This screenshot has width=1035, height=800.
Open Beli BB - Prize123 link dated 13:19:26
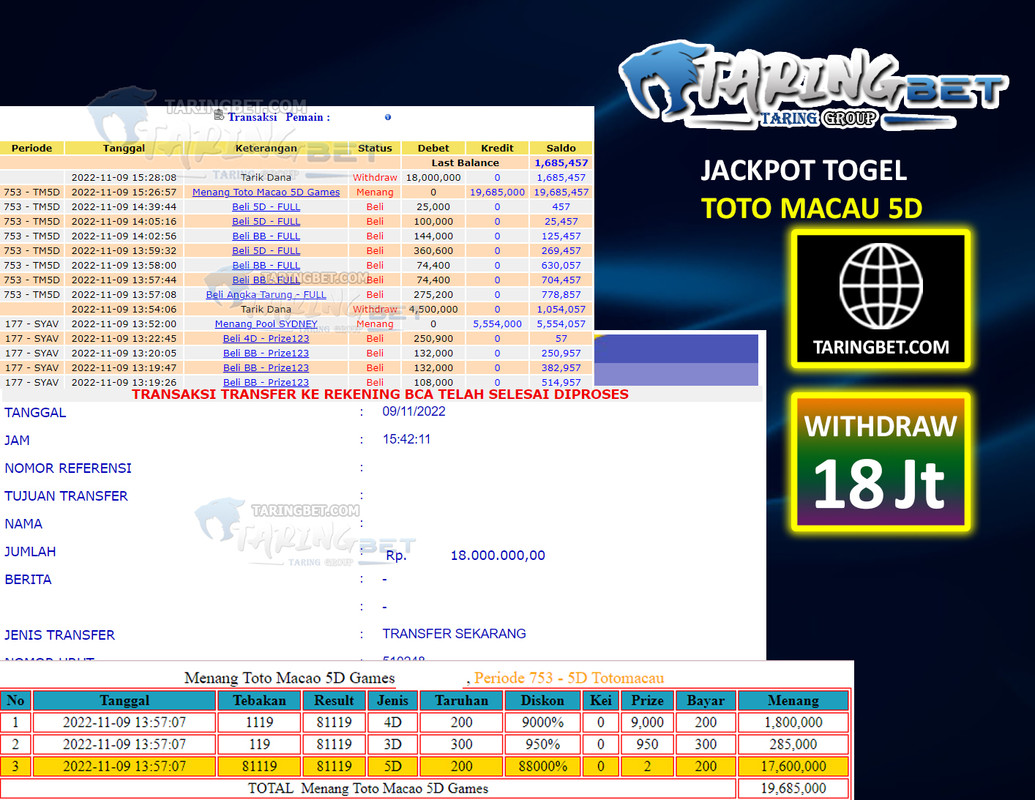coord(266,382)
